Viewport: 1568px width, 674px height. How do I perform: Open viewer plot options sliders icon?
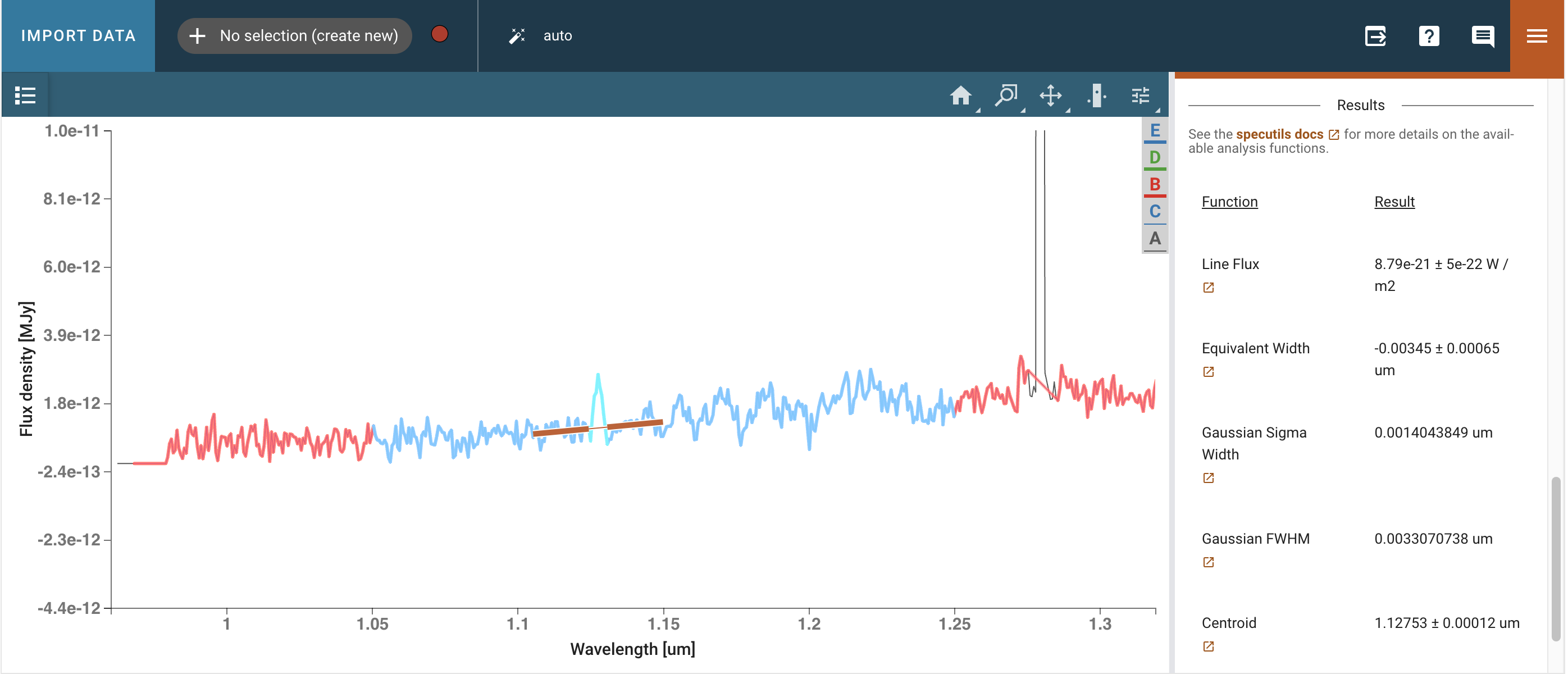1140,95
